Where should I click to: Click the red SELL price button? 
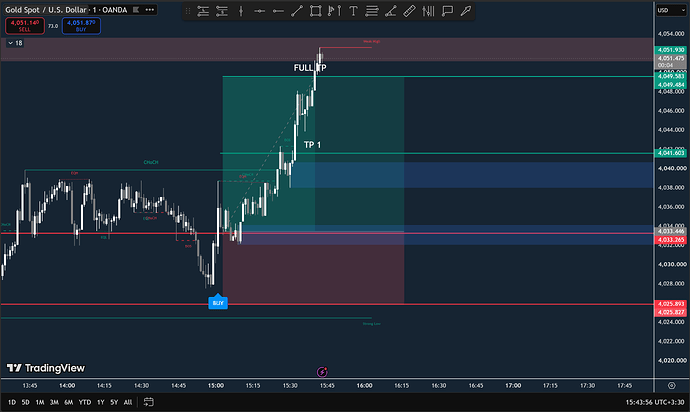[x=25, y=26]
